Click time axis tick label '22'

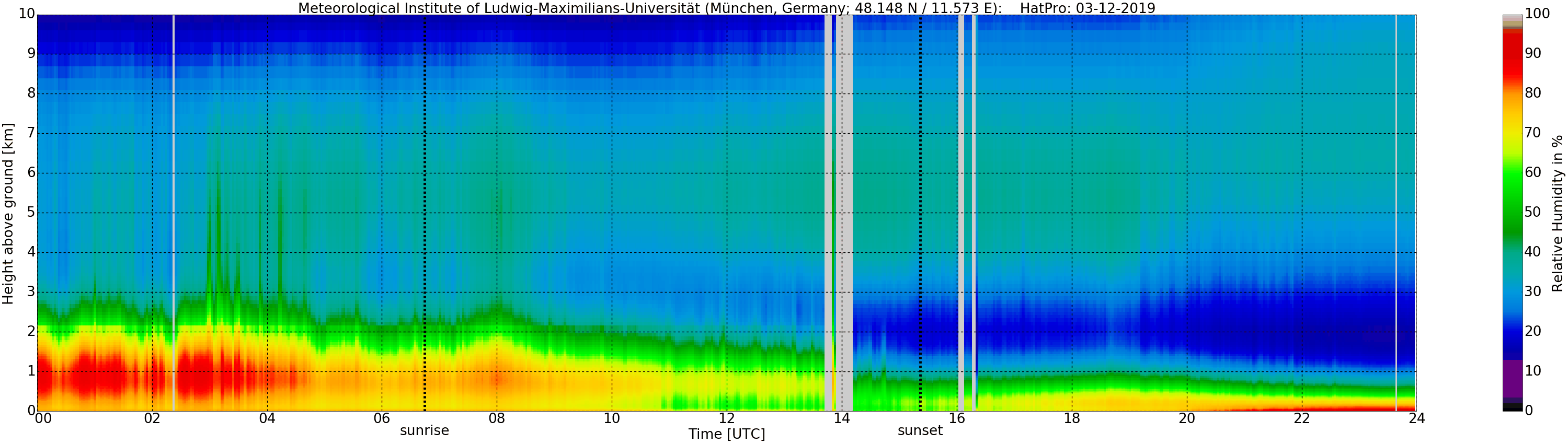coord(1301,418)
